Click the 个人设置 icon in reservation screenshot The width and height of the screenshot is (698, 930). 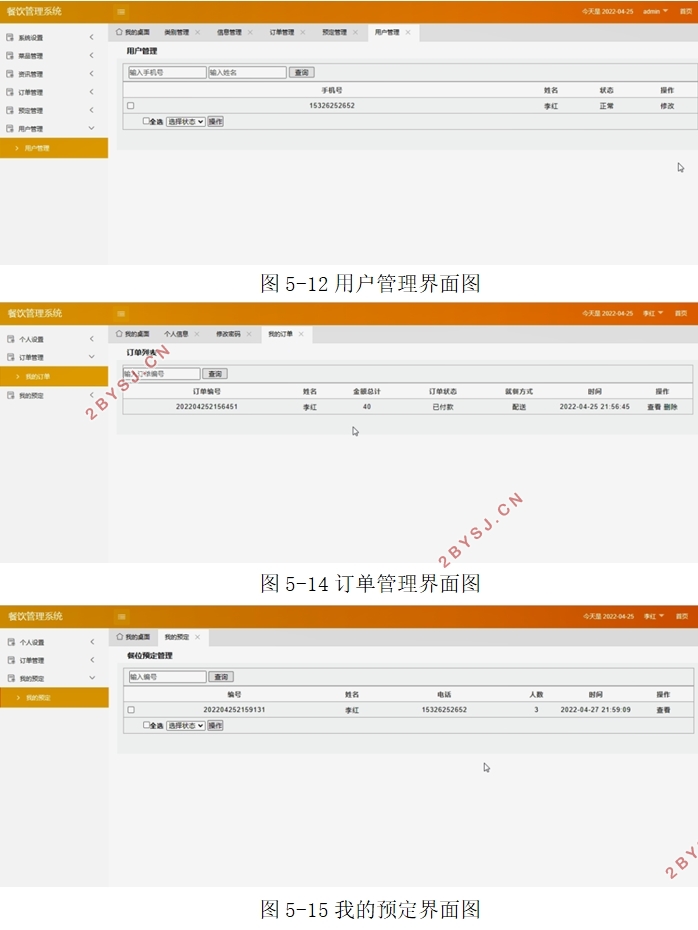coord(11,642)
